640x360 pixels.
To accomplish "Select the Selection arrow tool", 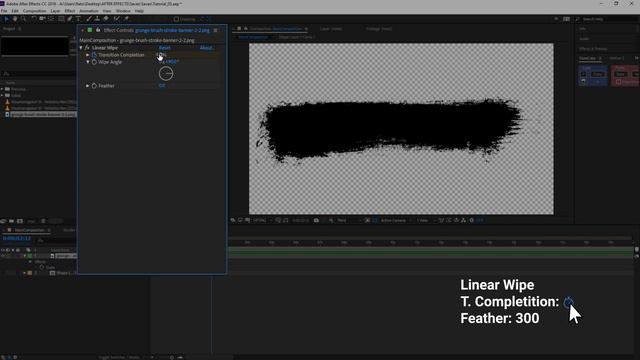I will [7, 19].
